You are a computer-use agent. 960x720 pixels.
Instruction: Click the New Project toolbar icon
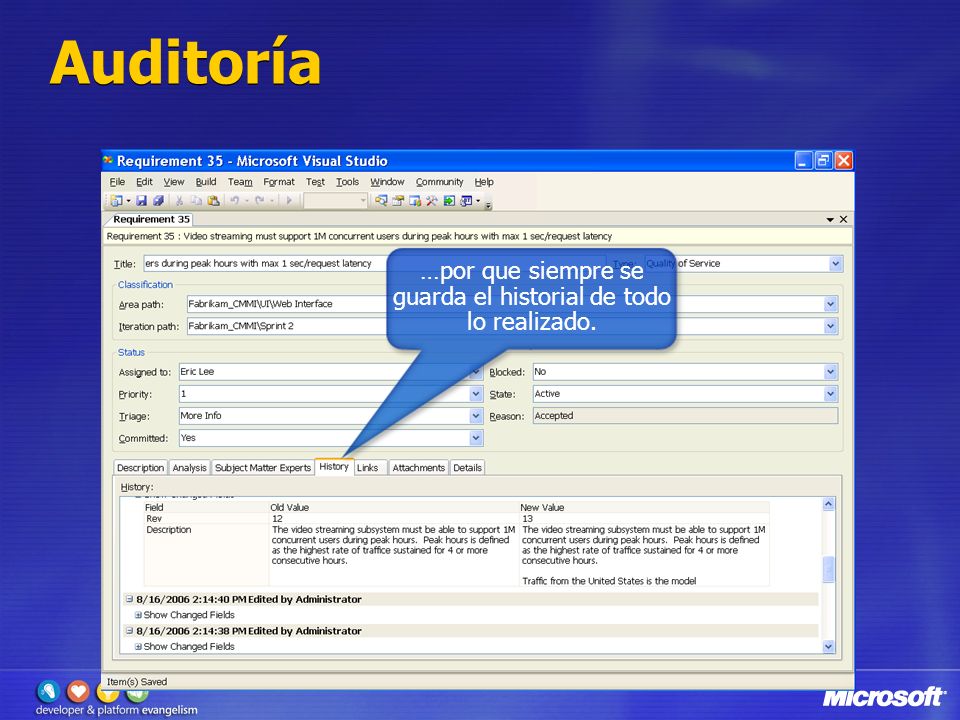[x=116, y=200]
